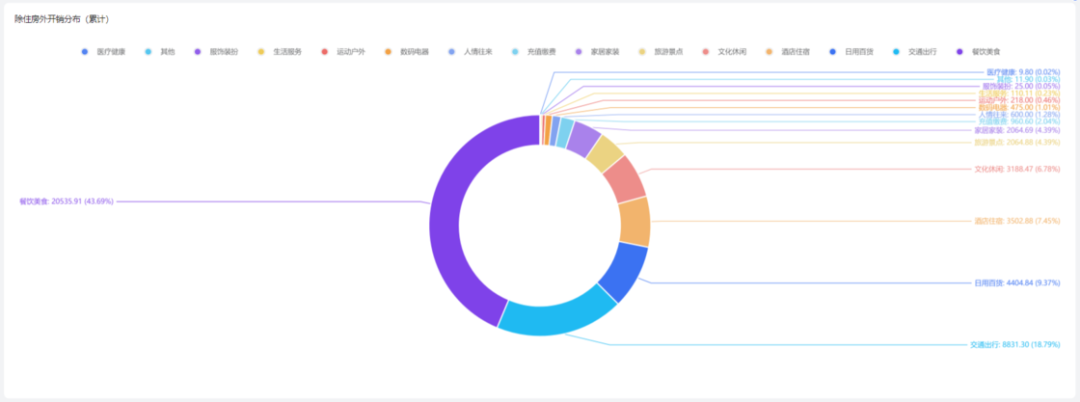Click the label 医疗健康: 9.80 (0.02%)

pos(1023,72)
